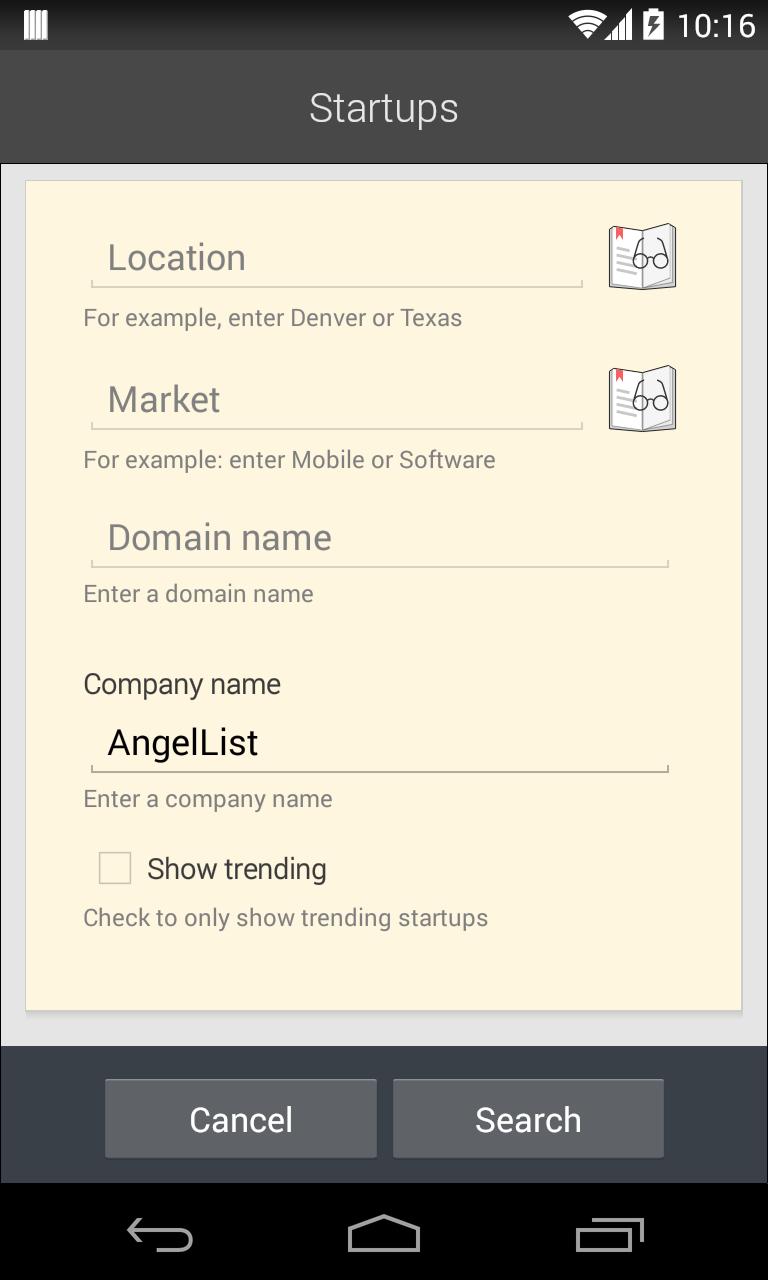Open the Market lookup book icon
The width and height of the screenshot is (768, 1280).
[x=642, y=399]
